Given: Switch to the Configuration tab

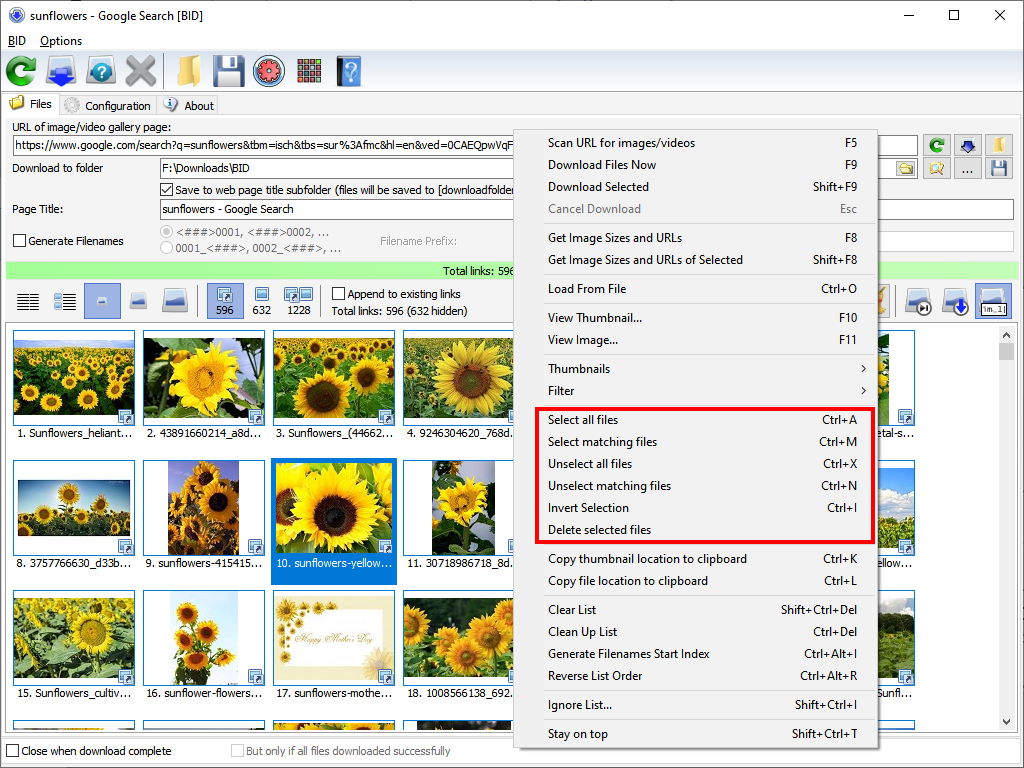Looking at the screenshot, I should pos(108,106).
